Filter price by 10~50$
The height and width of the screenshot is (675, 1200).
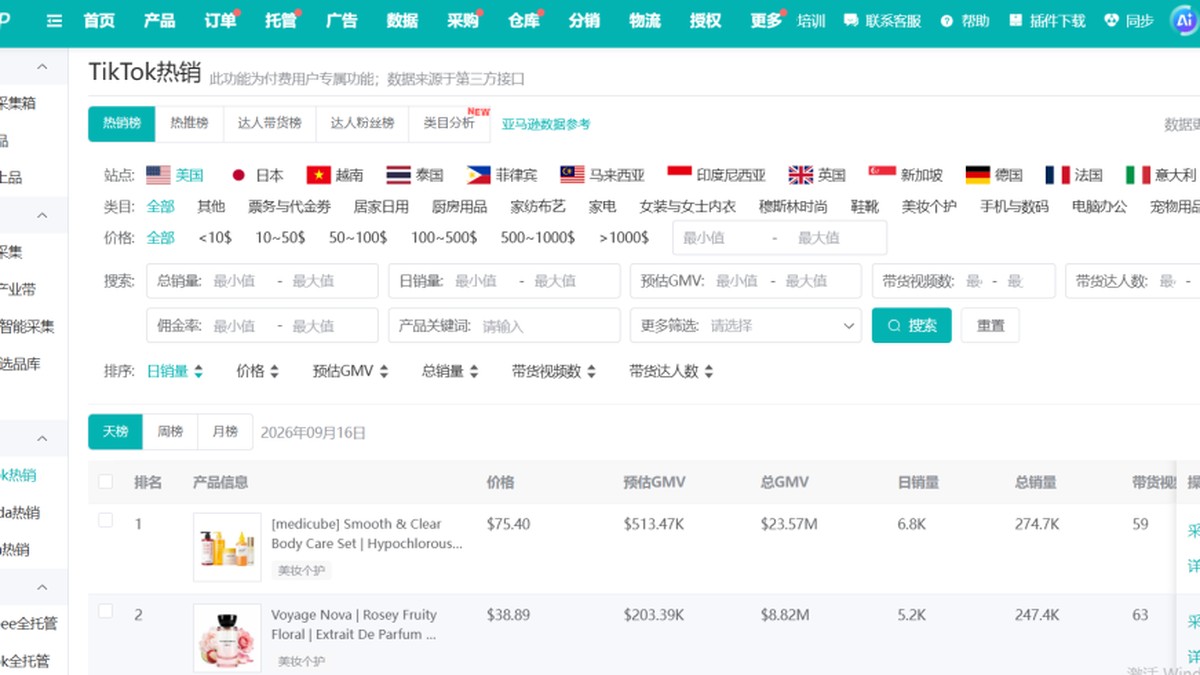click(x=281, y=238)
